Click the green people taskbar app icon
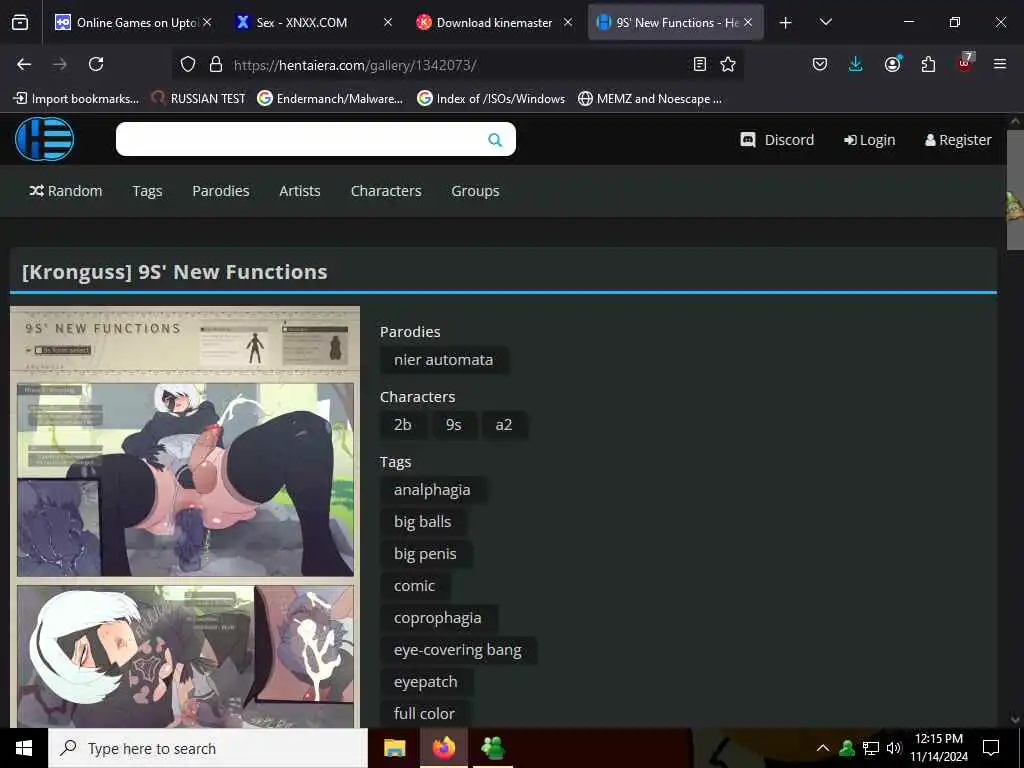This screenshot has width=1024, height=768. pyautogui.click(x=492, y=748)
